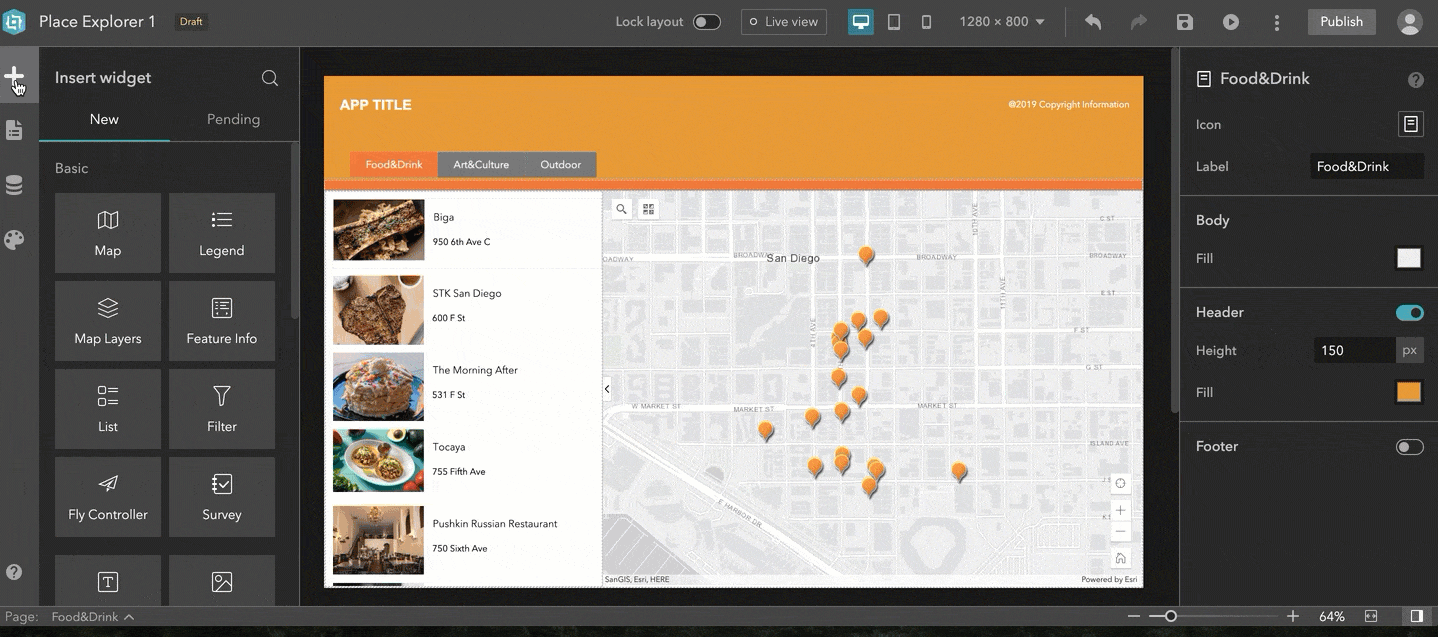Select mobile phone device view
Viewport: 1438px width, 637px height.
click(x=926, y=22)
